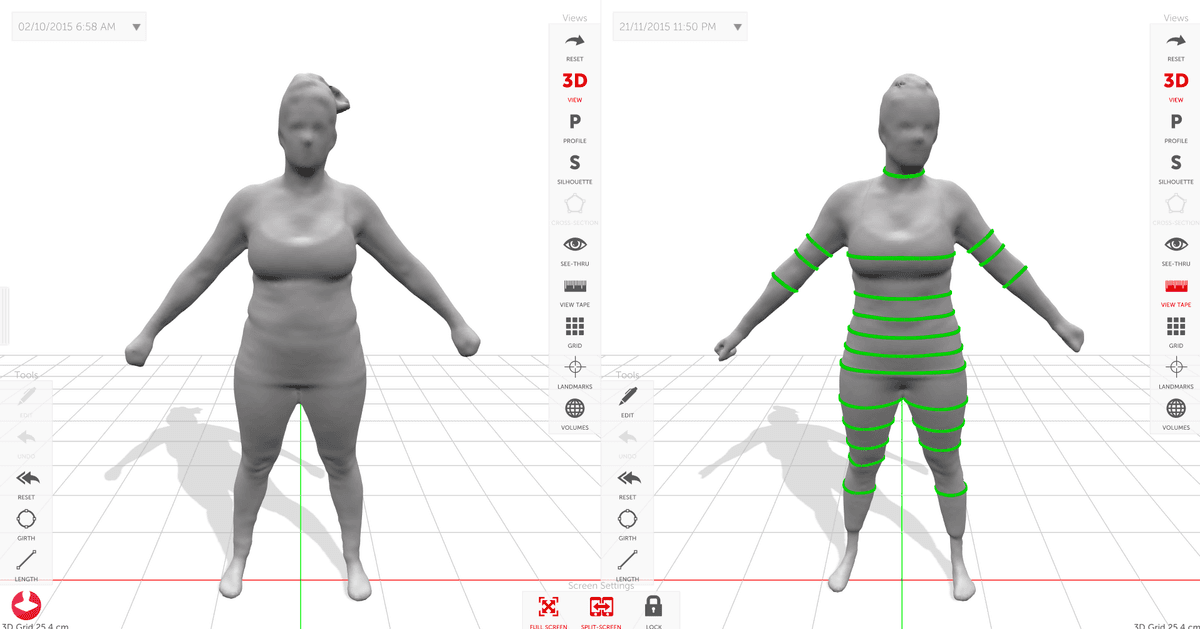This screenshot has width=1200, height=629.
Task: Activate 3D view in right panel
Action: [1176, 86]
